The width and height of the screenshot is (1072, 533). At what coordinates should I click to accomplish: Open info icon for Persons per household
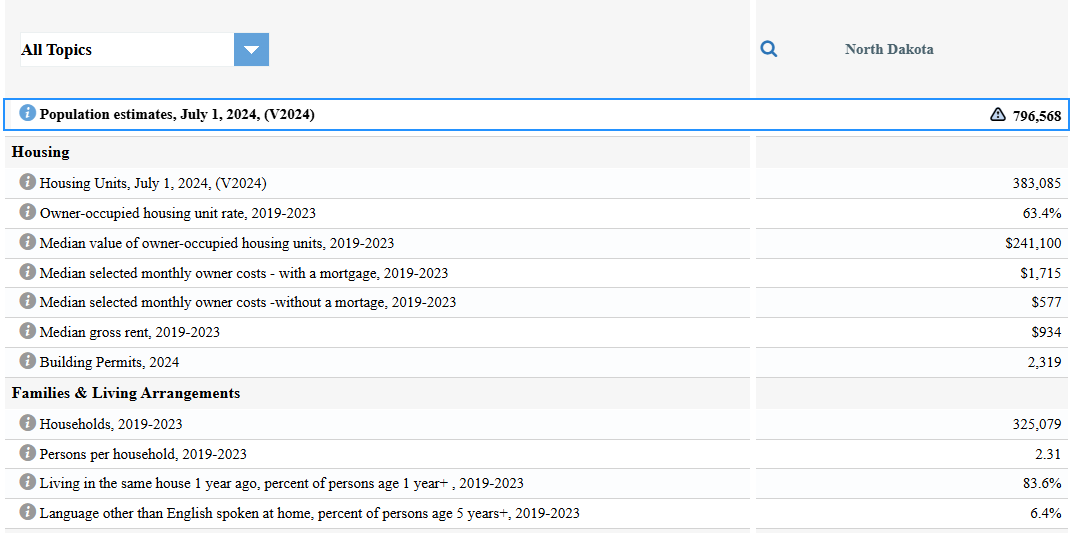coord(28,454)
